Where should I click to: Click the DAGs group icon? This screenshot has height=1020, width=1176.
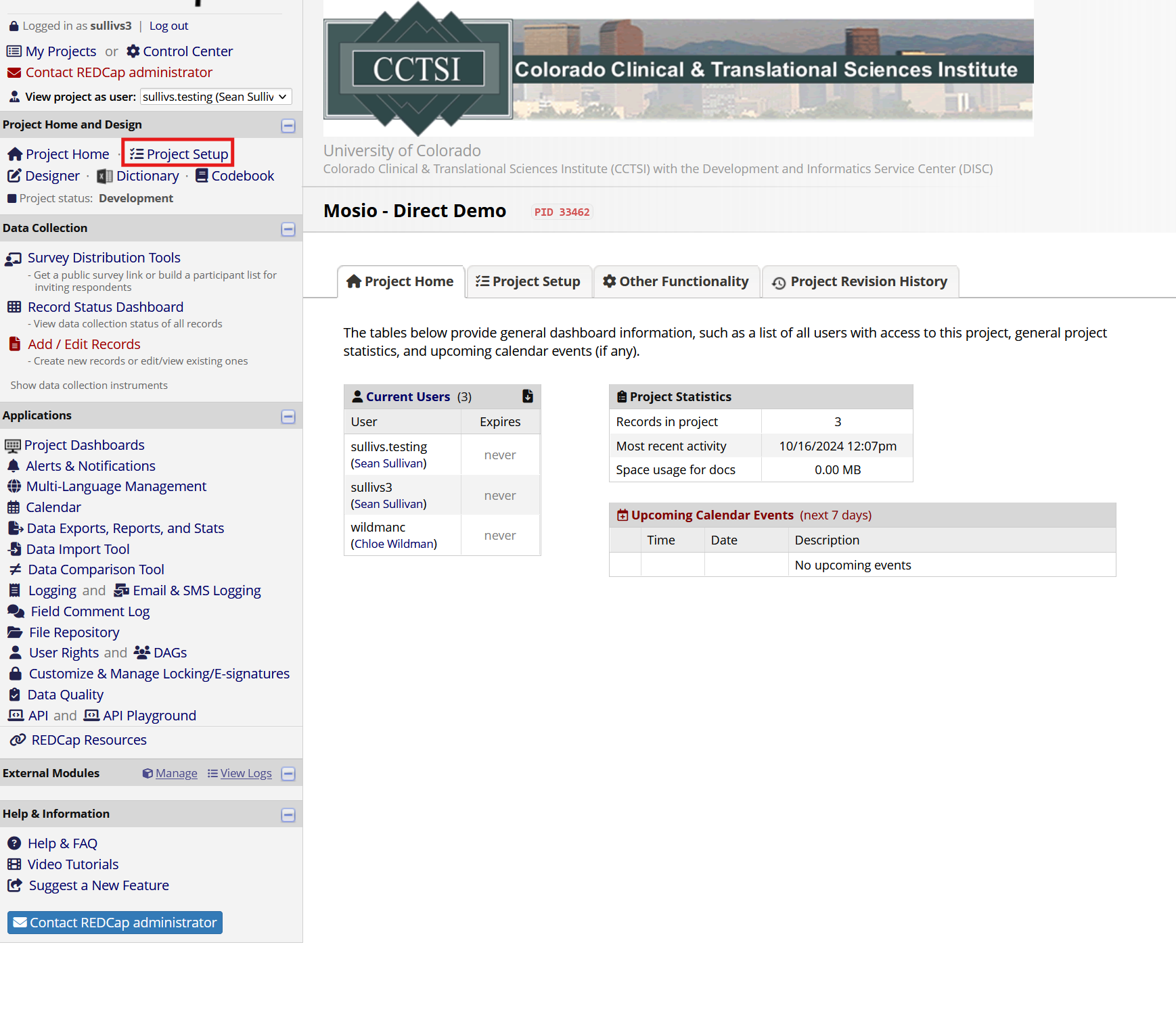(x=142, y=653)
